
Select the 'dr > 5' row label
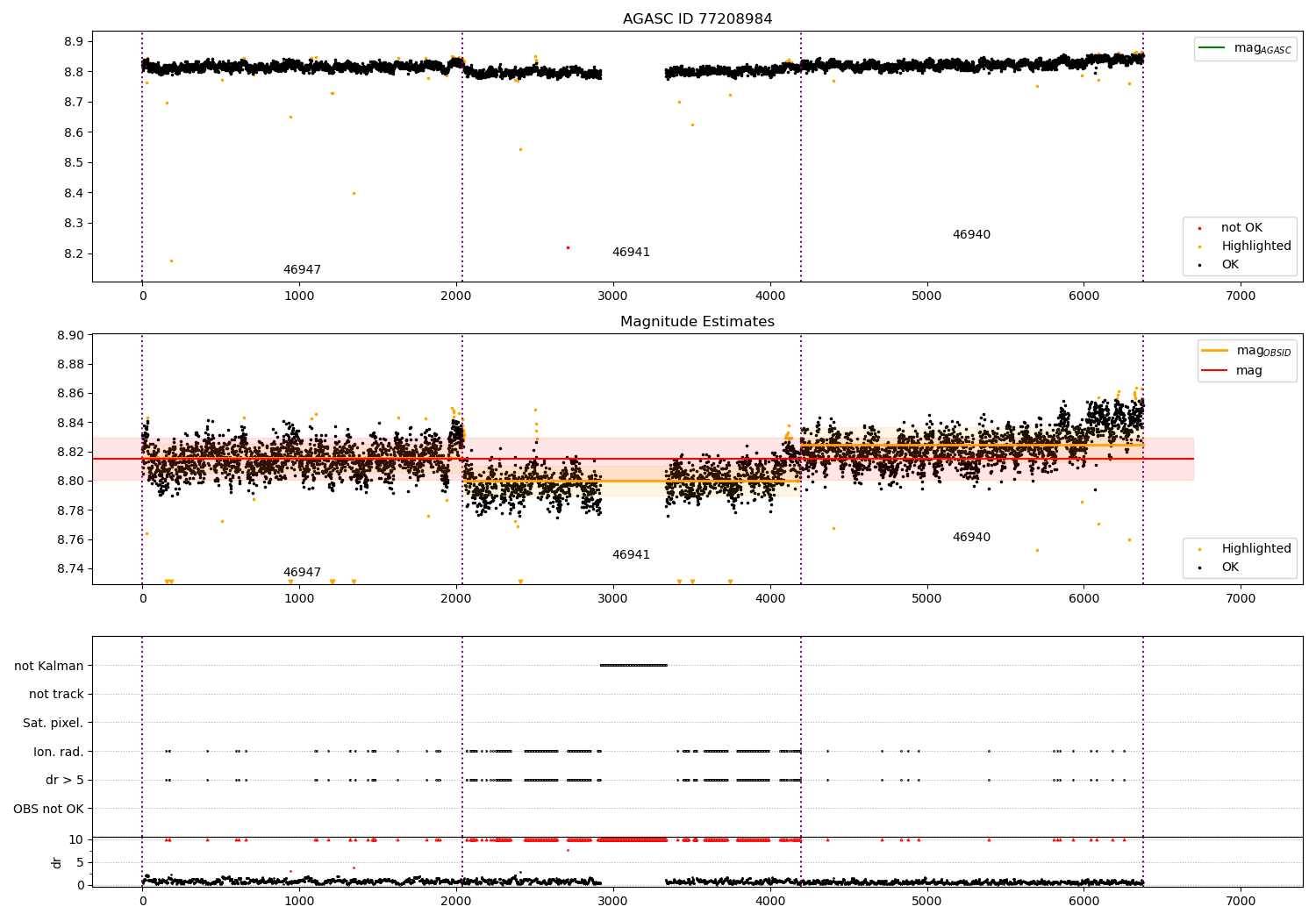point(65,780)
